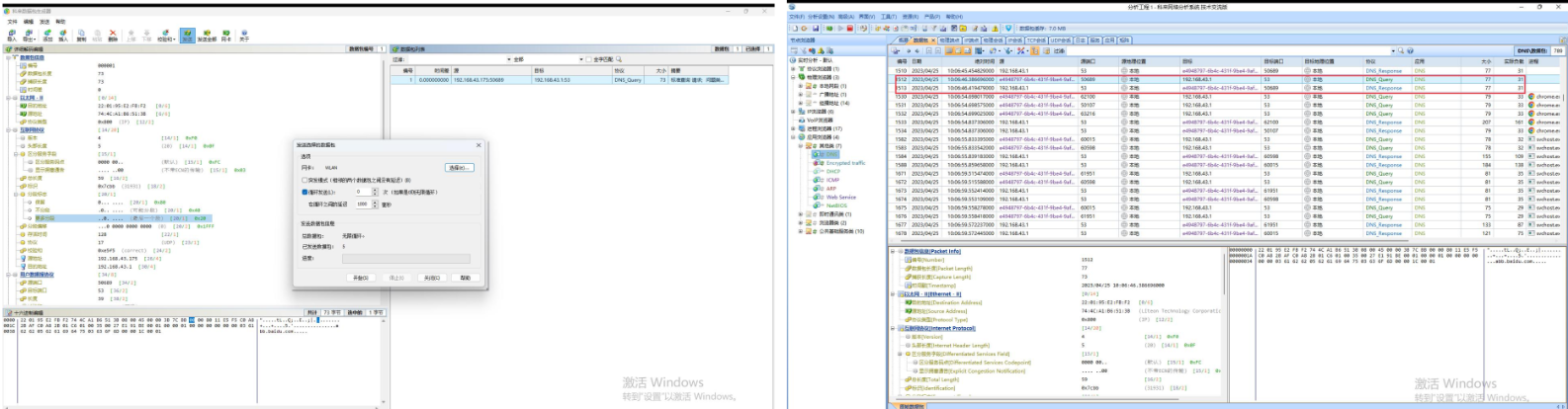The image size is (1568, 409).
Task: Enable the 突发模式 burst mode checkbox
Action: coord(305,180)
